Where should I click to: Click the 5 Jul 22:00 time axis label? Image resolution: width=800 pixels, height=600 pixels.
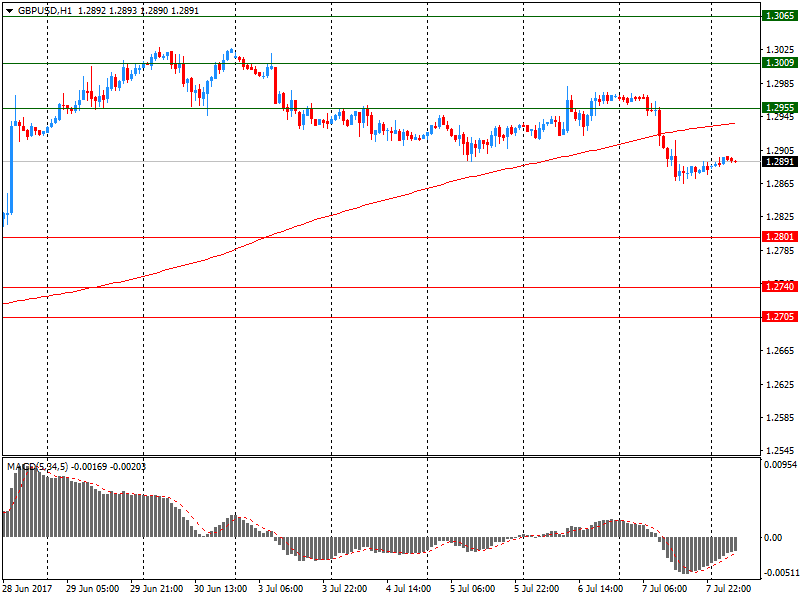click(536, 589)
